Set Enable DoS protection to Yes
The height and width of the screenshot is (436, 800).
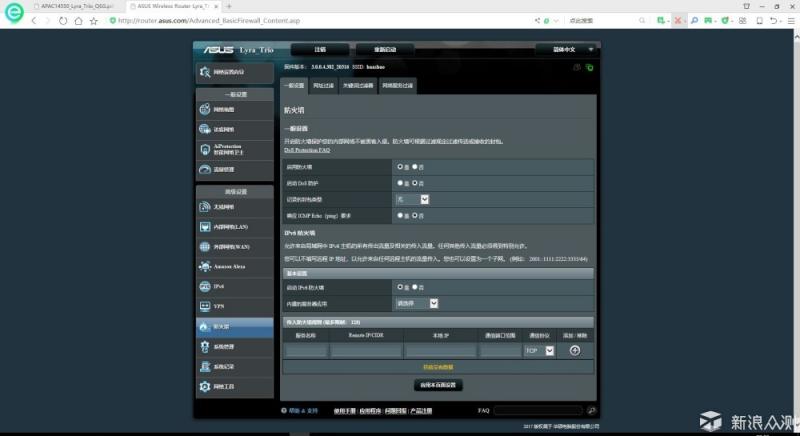pyautogui.click(x=400, y=183)
